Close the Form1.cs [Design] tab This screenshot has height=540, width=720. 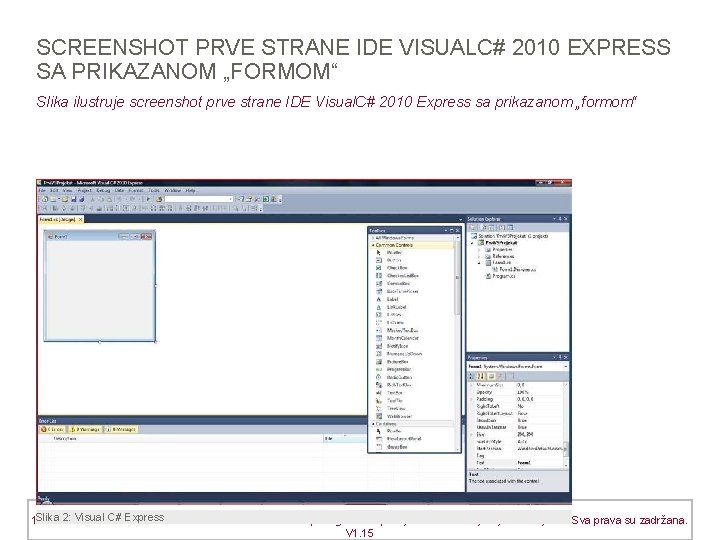(80, 219)
